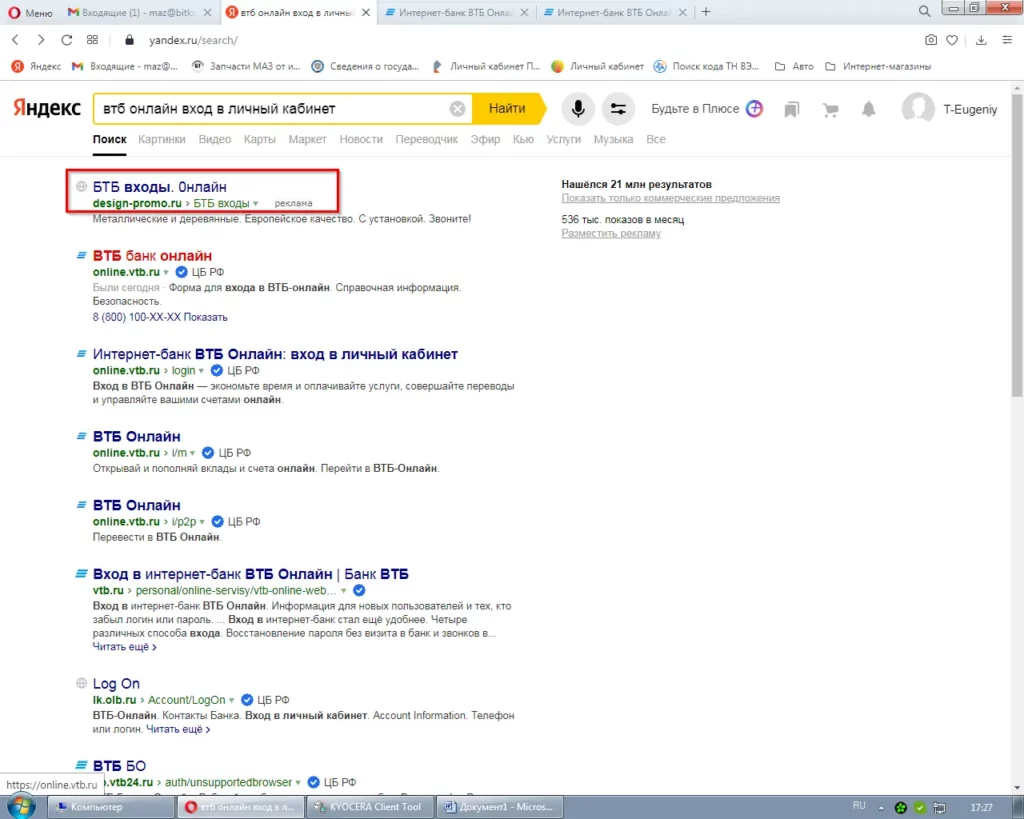
Task: Open 'Показать только коммерческие предложения' link
Action: 670,198
